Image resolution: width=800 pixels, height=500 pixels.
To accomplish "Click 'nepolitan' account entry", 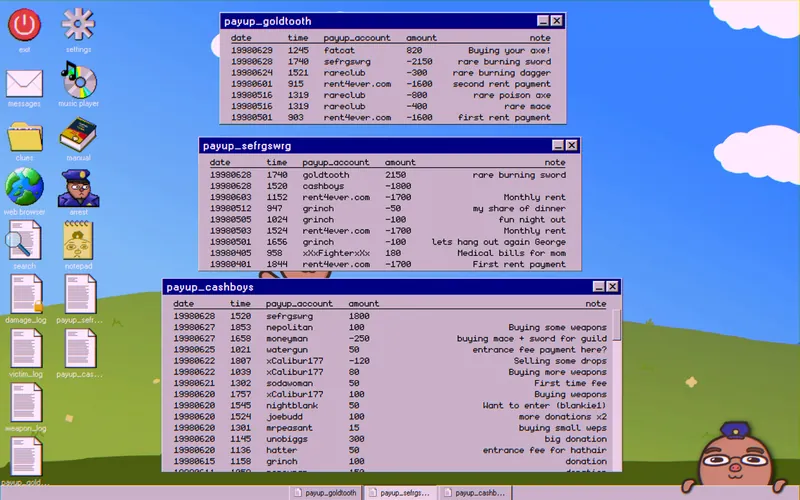I will [289, 328].
